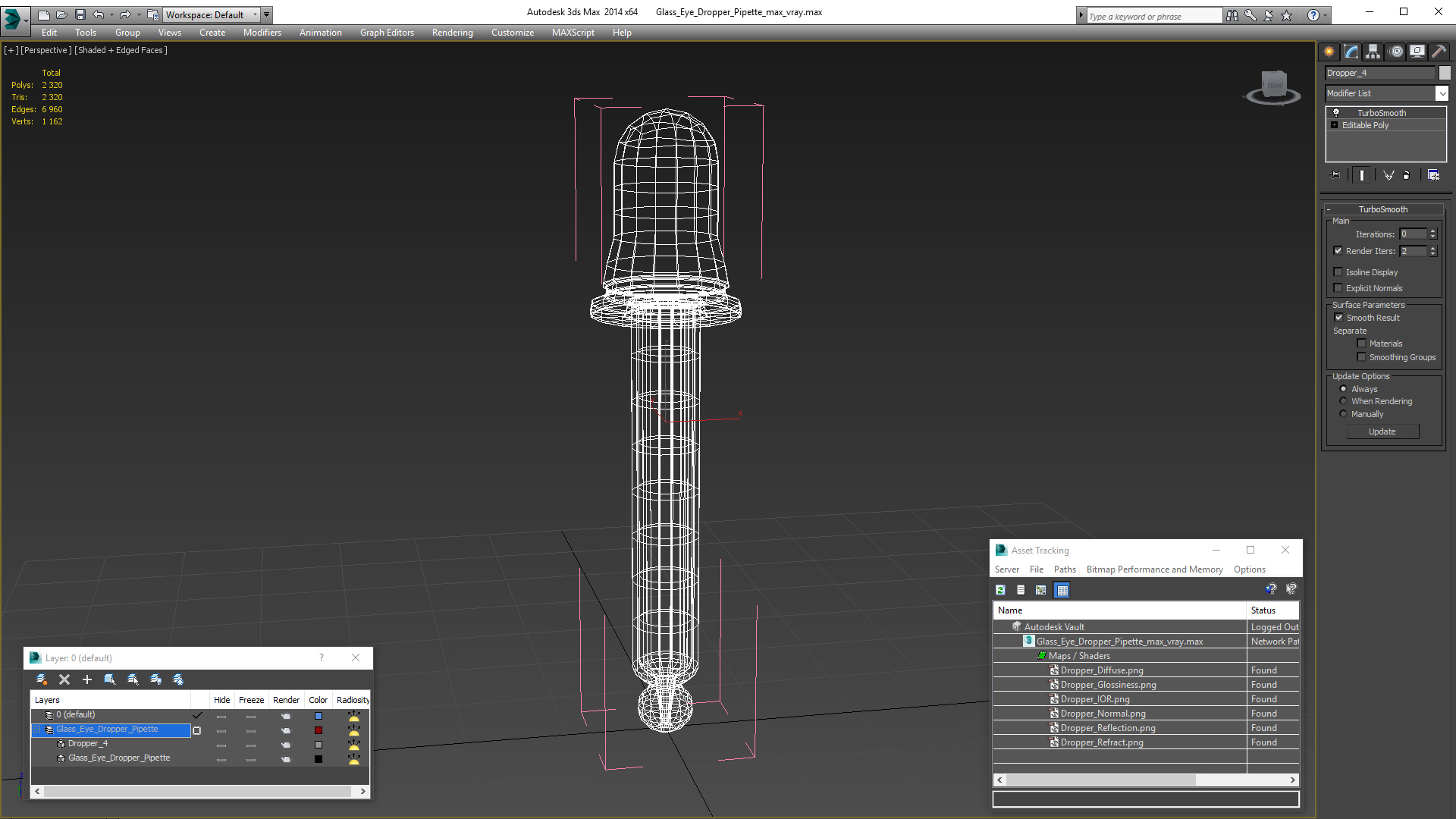Enable Separate by Materials checkbox

1361,344
